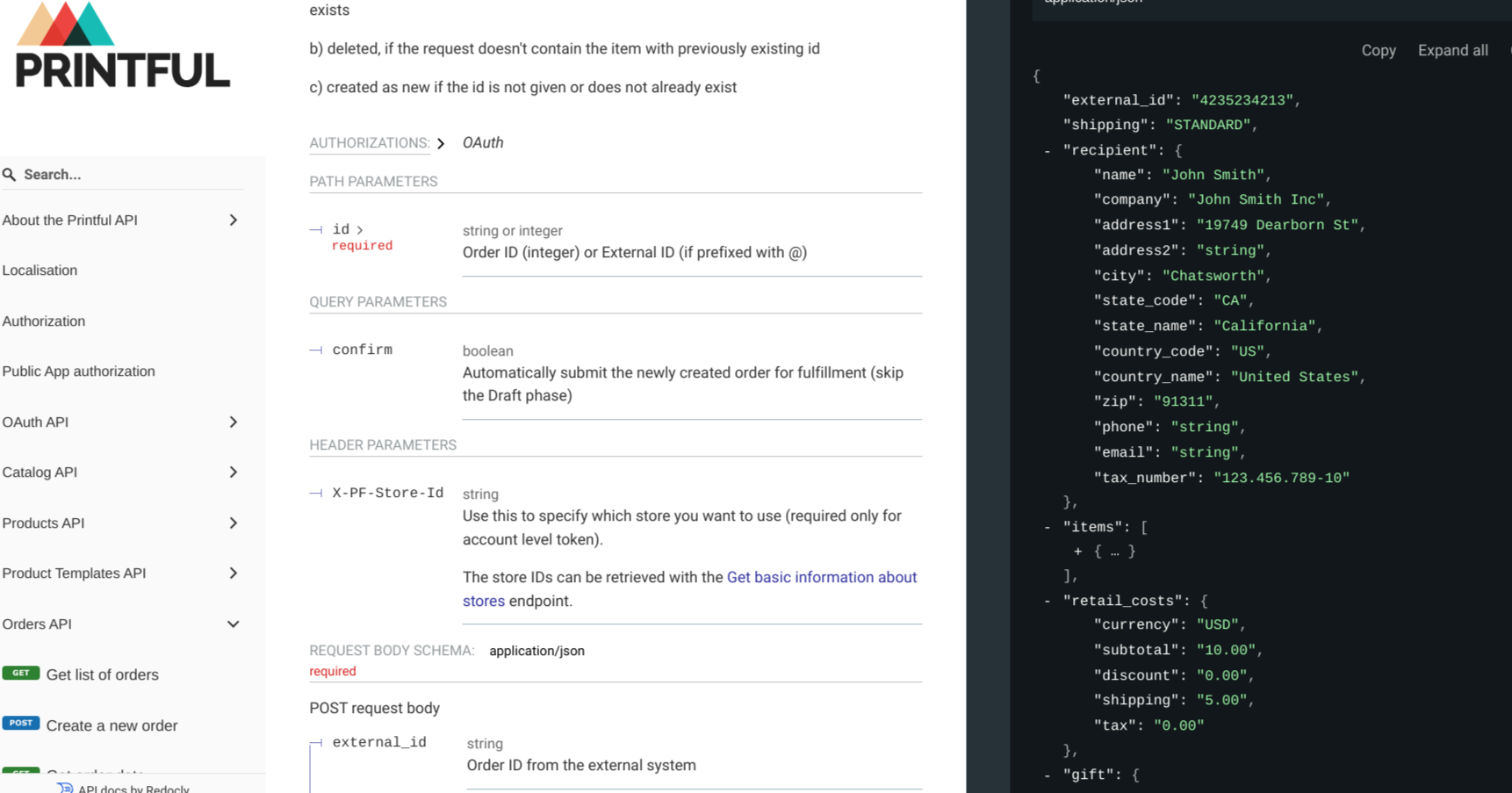The width and height of the screenshot is (1512, 793).
Task: Click the Printful logo
Action: click(x=123, y=45)
